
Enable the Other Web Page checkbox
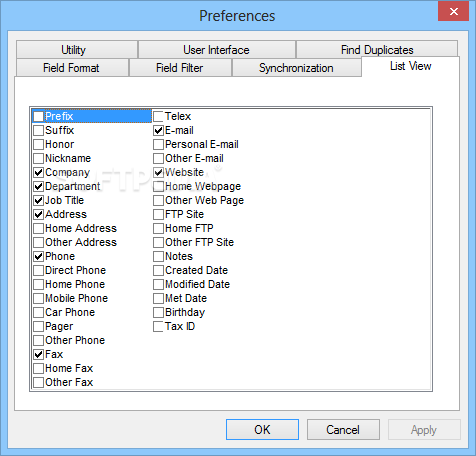[x=158, y=200]
